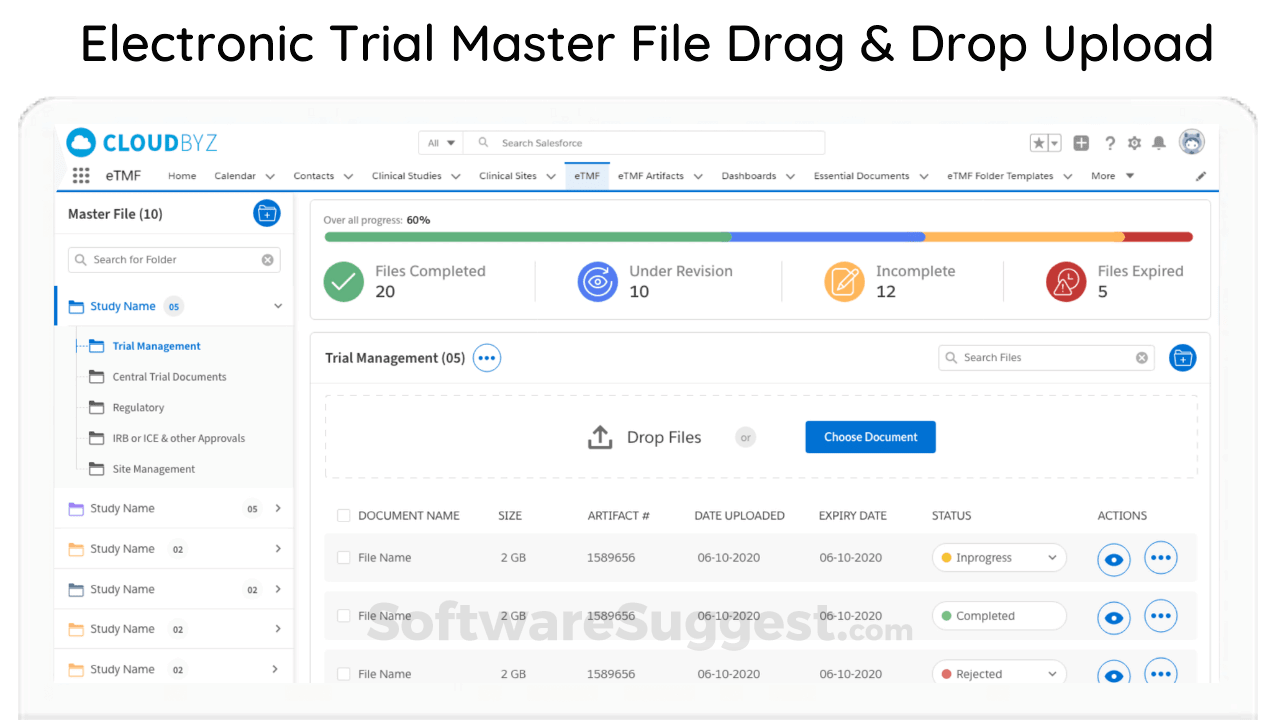Select the red Files Expired icon
Viewport: 1280px width, 720px height.
(x=1066, y=281)
